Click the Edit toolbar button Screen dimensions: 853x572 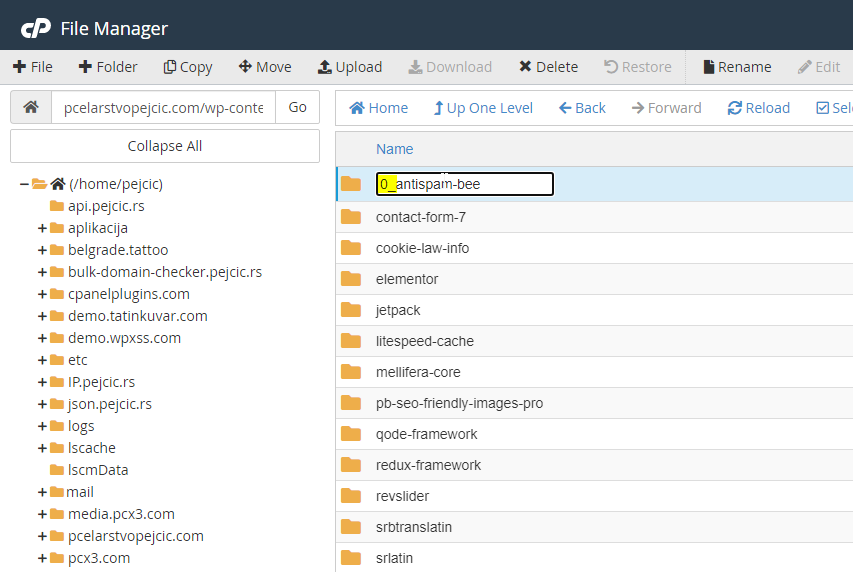click(819, 67)
